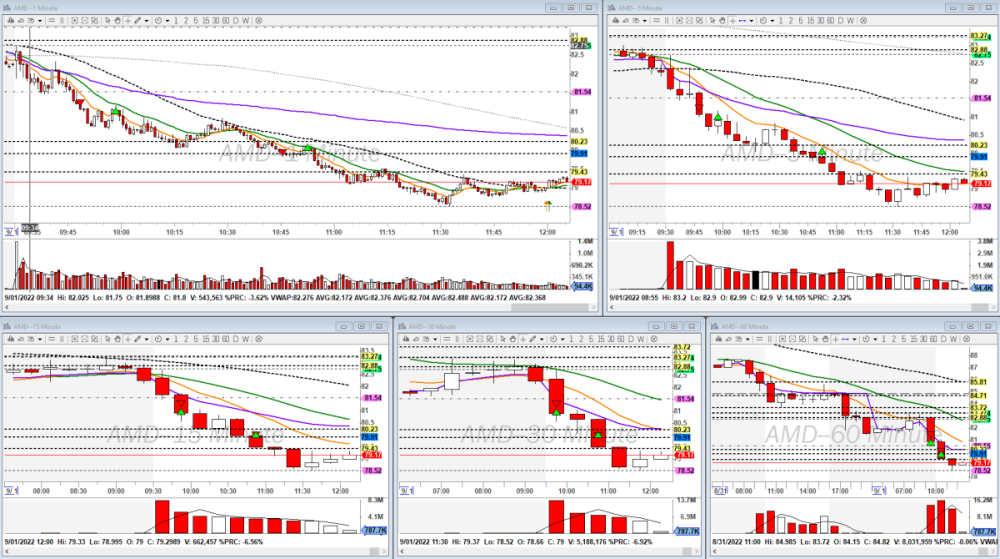This screenshot has height=559, width=1000.
Task: Click zoom-out box icon in AMD 1 Minute toolbar
Action: point(85,20)
